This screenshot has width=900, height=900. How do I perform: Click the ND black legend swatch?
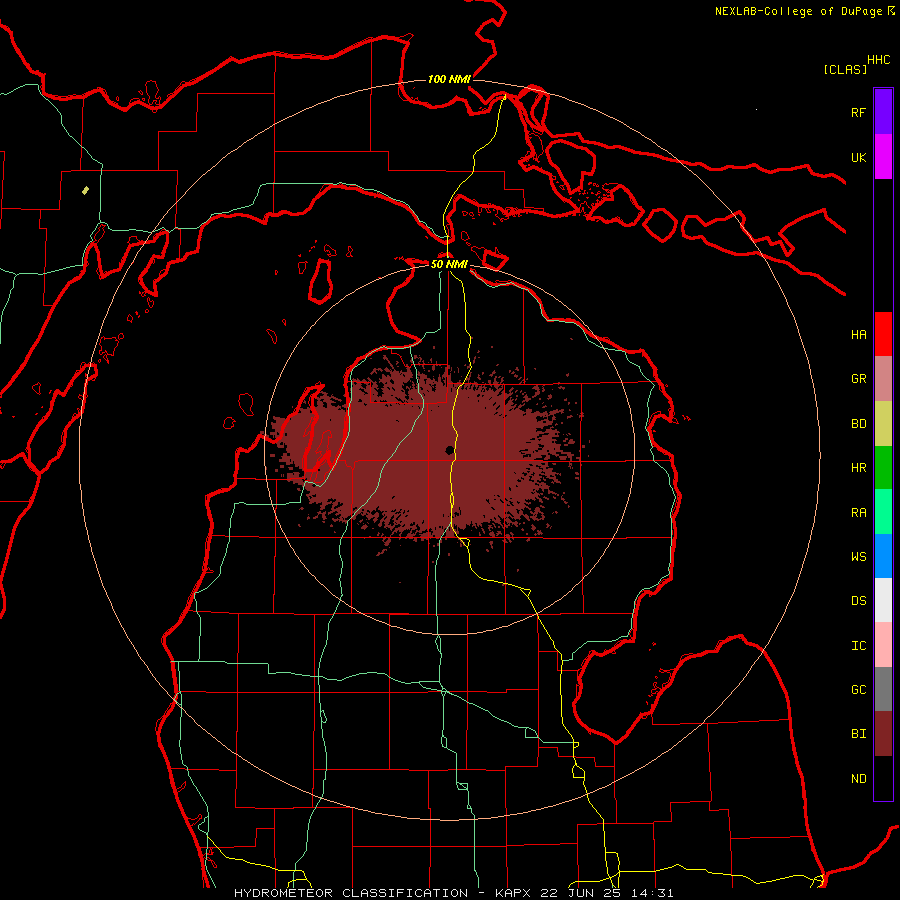tap(883, 778)
